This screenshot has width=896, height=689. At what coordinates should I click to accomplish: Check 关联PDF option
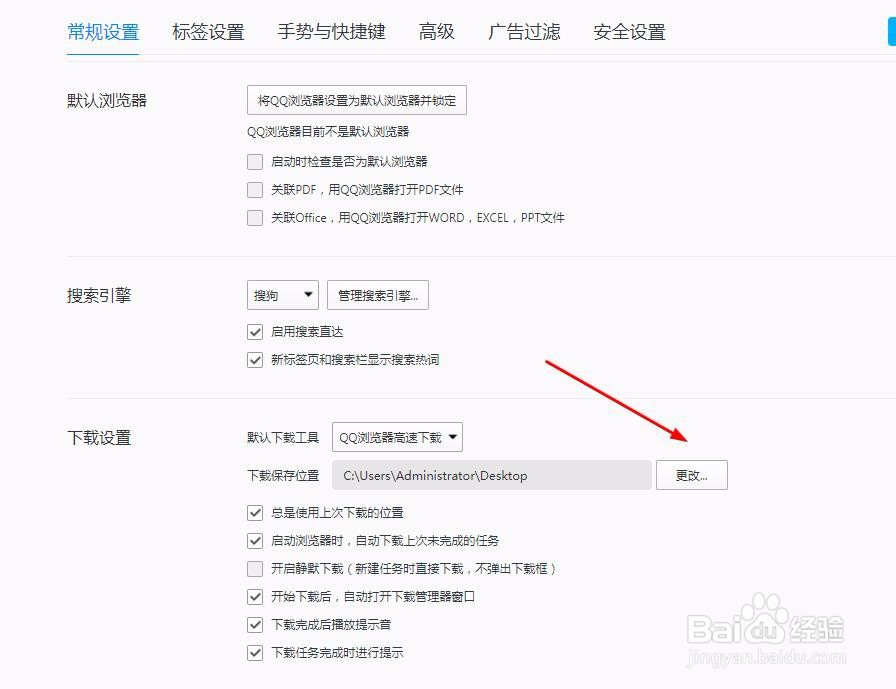(x=255, y=190)
